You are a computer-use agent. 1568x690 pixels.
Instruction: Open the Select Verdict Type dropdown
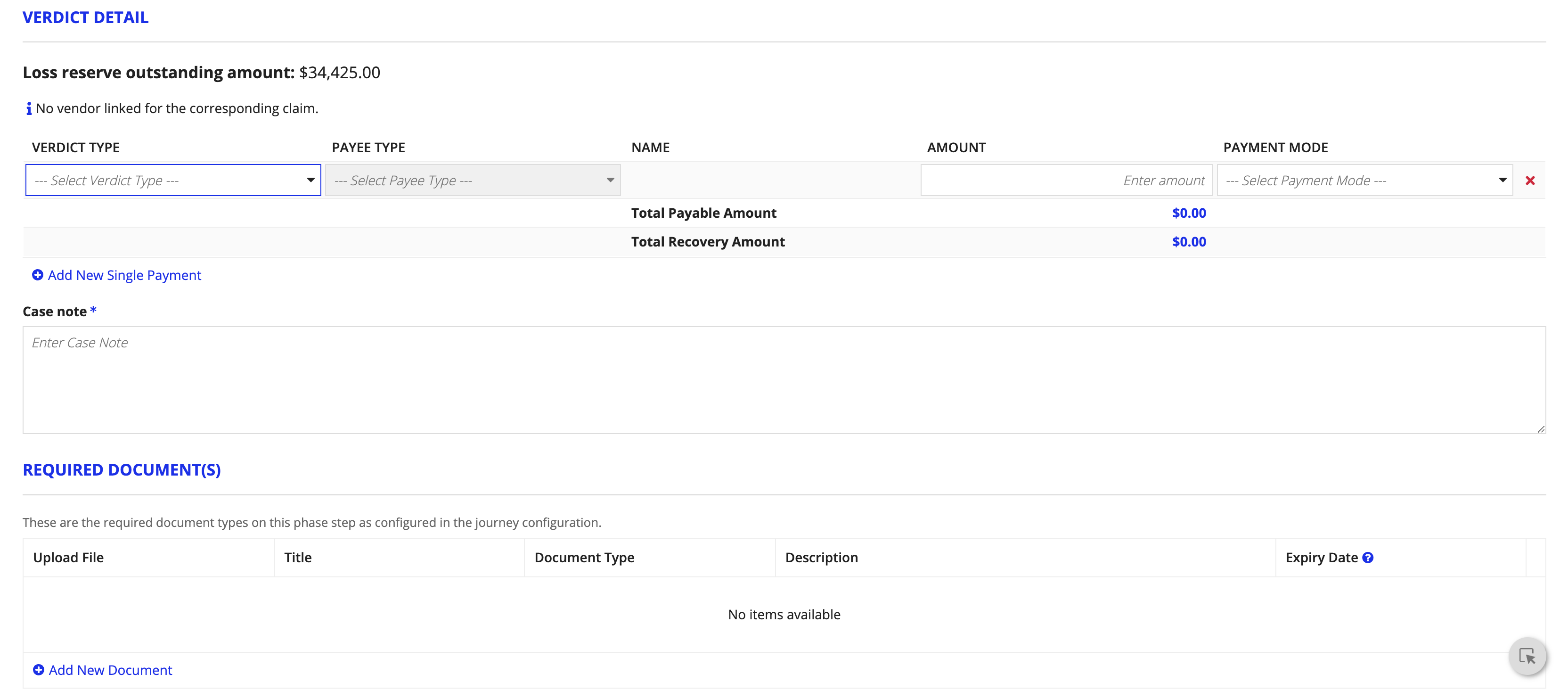coord(172,180)
